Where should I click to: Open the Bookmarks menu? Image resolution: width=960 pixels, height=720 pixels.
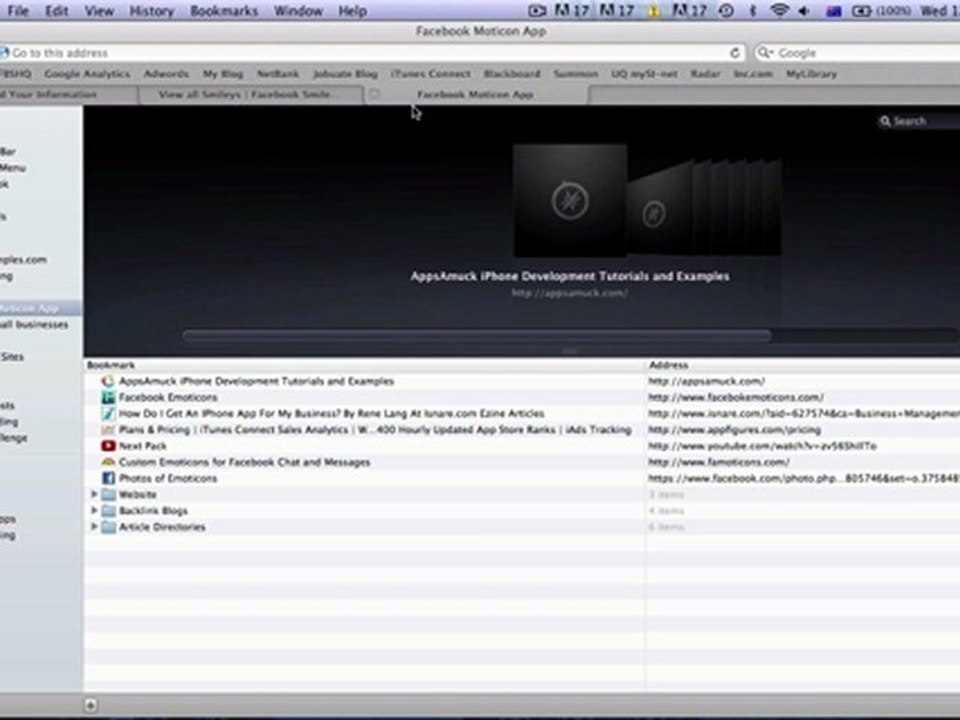(x=223, y=11)
